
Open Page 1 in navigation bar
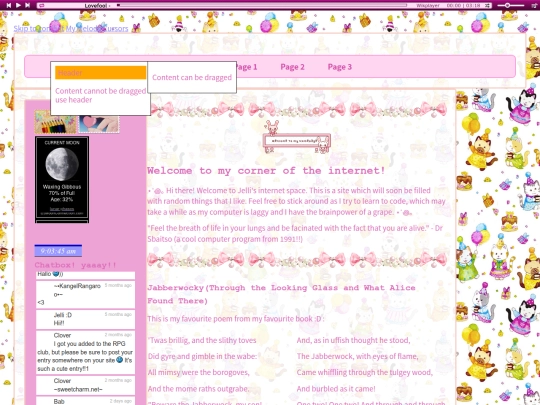point(247,67)
